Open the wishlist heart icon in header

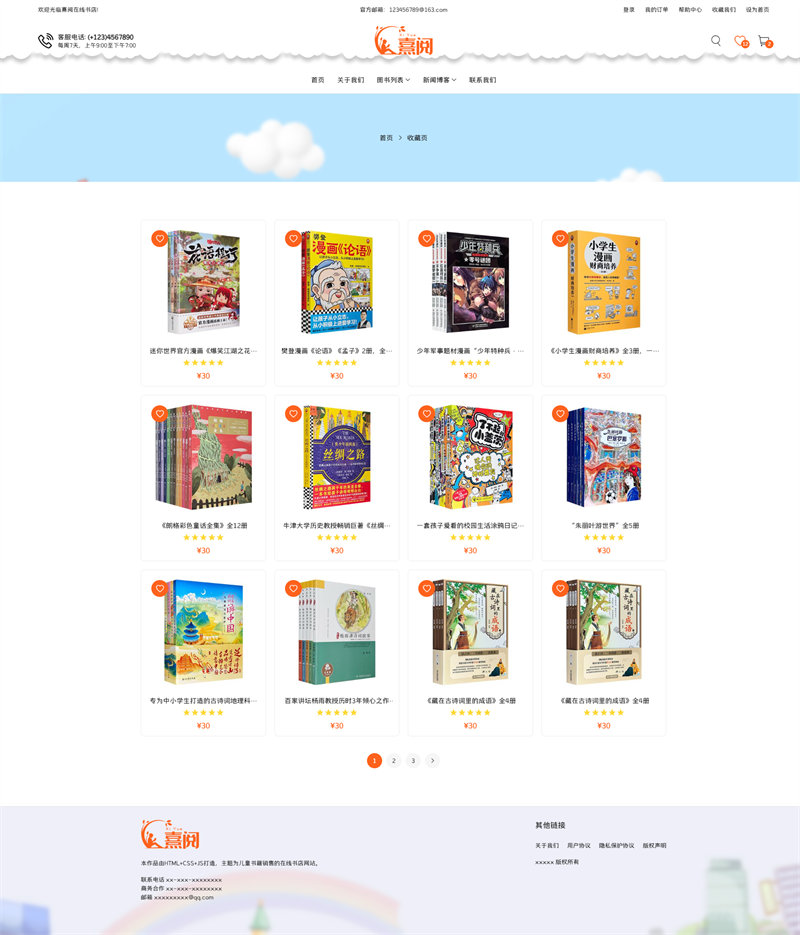pyautogui.click(x=741, y=41)
